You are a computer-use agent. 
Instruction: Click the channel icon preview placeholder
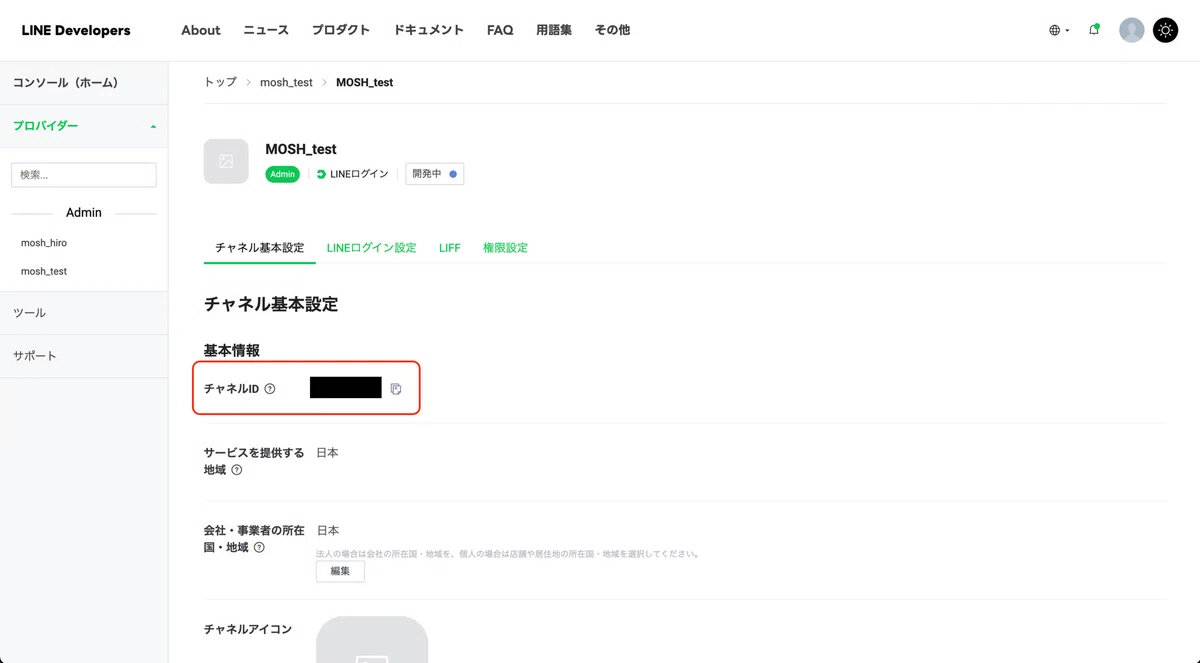372,640
